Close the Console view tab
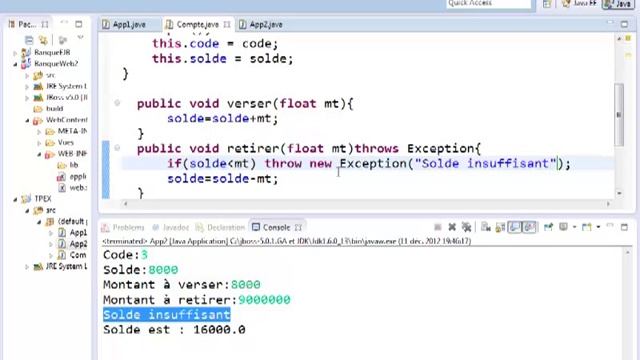The image size is (640, 360). click(298, 227)
